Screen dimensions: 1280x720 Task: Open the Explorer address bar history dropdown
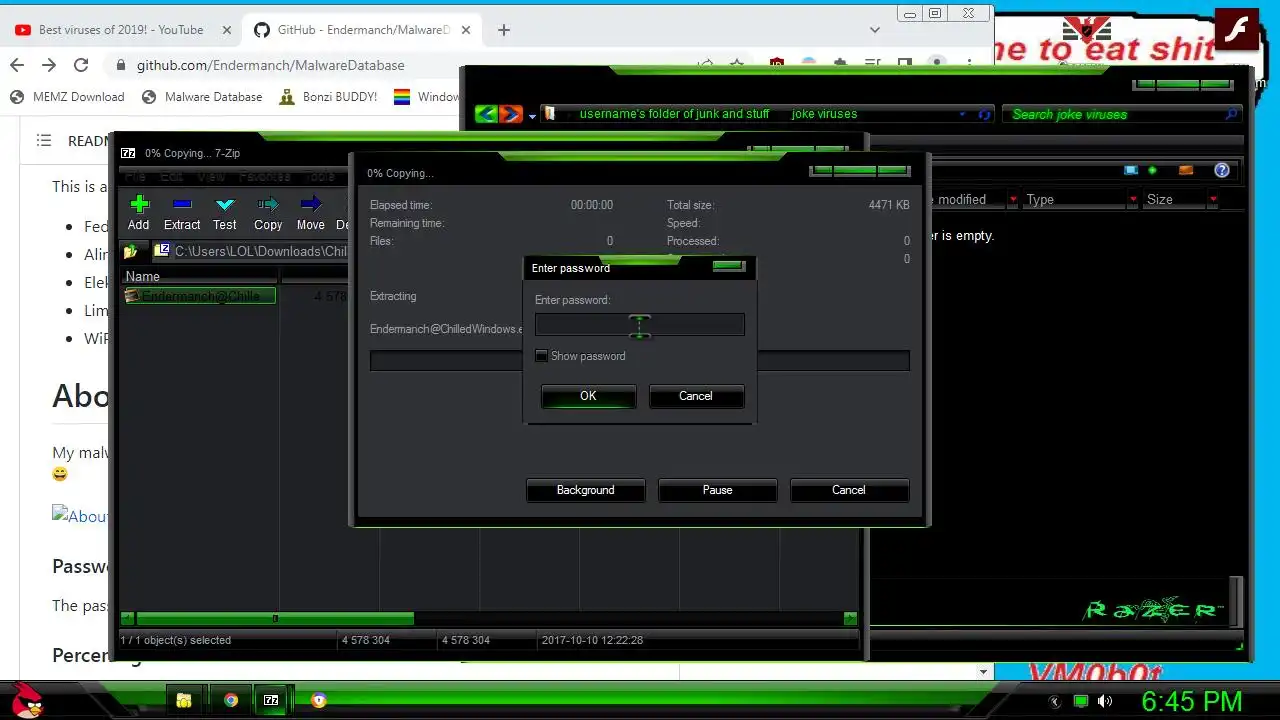(x=963, y=114)
